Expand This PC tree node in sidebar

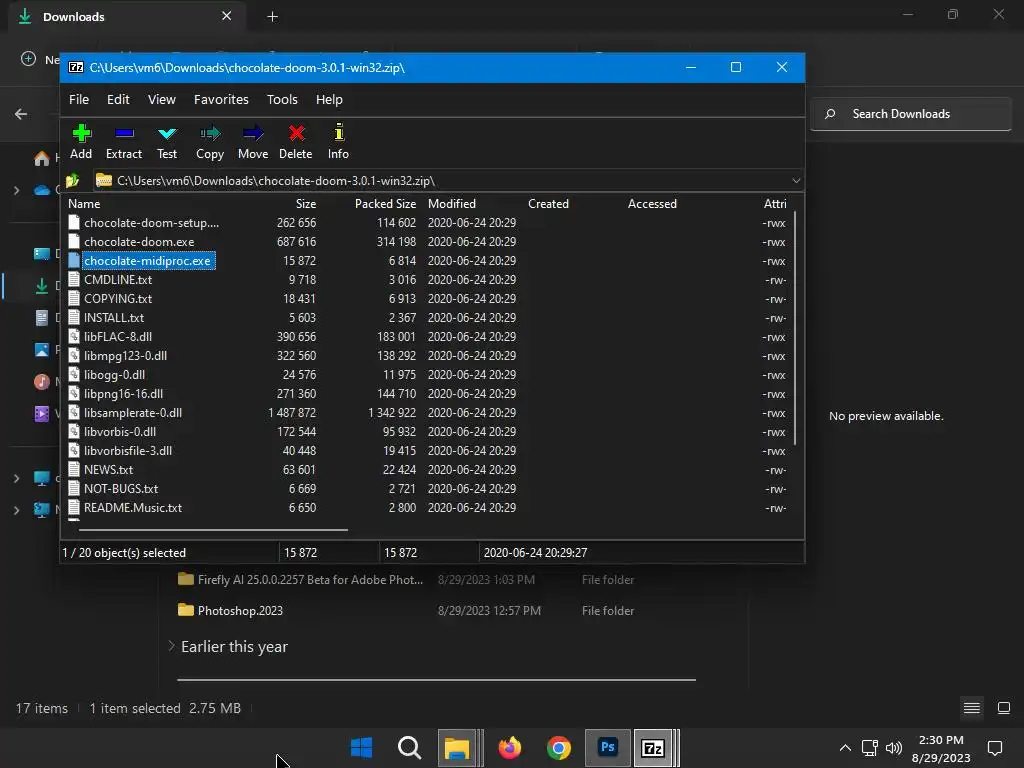16,479
